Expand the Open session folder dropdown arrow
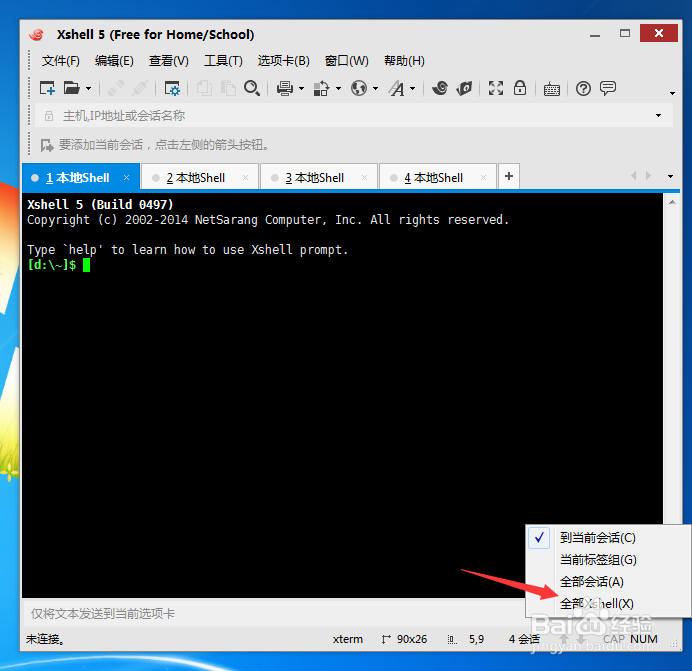This screenshot has height=671, width=692. tap(88, 89)
